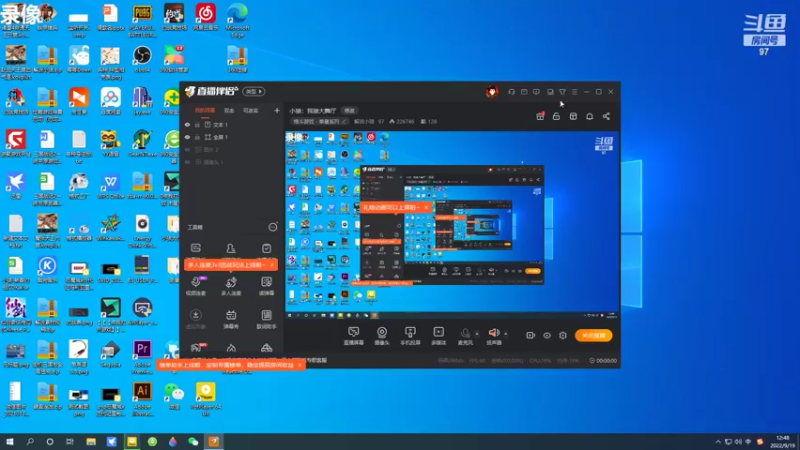Select 文本 1 source row
This screenshot has width=800, height=450.
pos(232,124)
